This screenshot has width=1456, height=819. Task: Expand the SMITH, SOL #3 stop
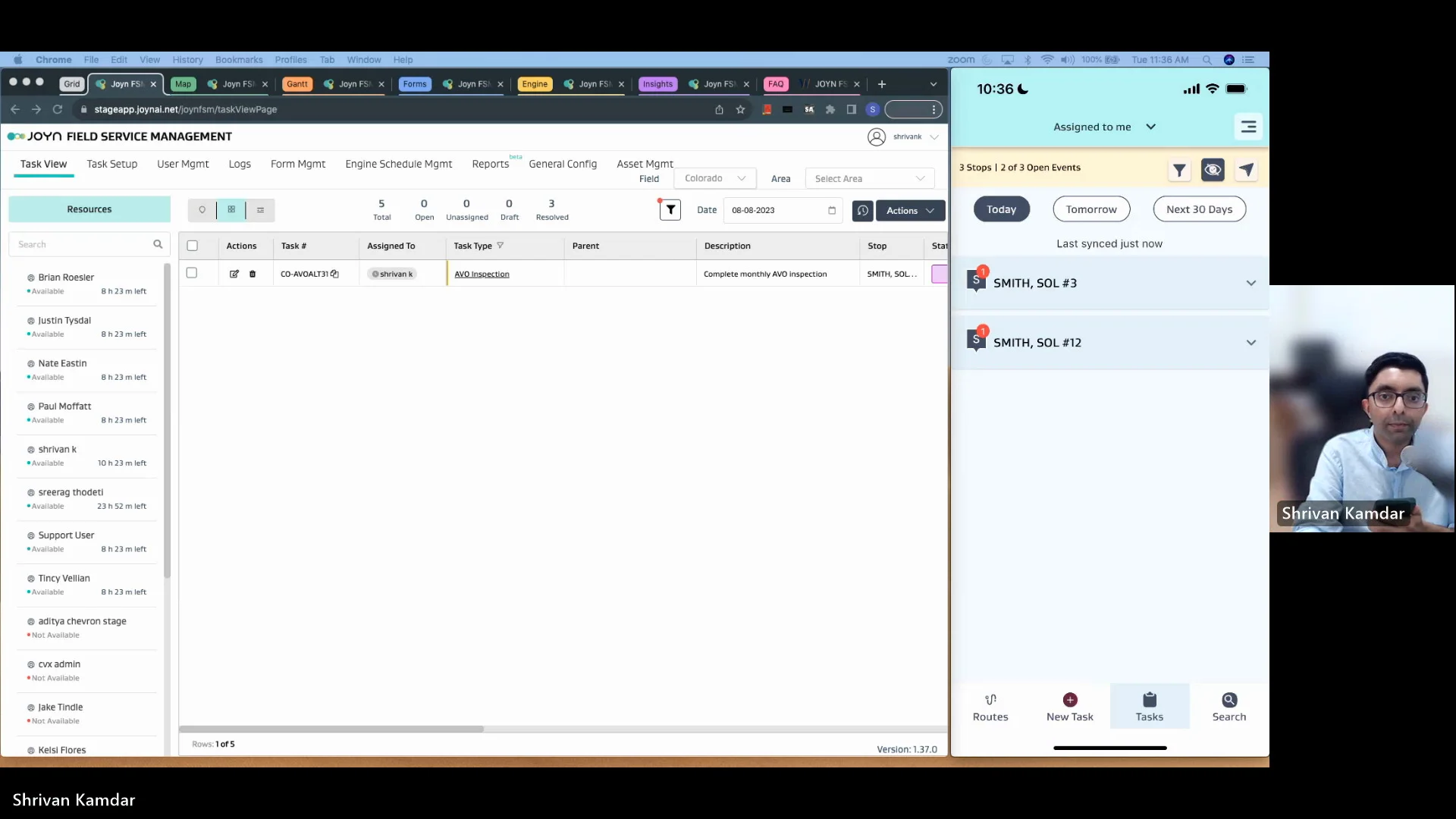pyautogui.click(x=1250, y=283)
